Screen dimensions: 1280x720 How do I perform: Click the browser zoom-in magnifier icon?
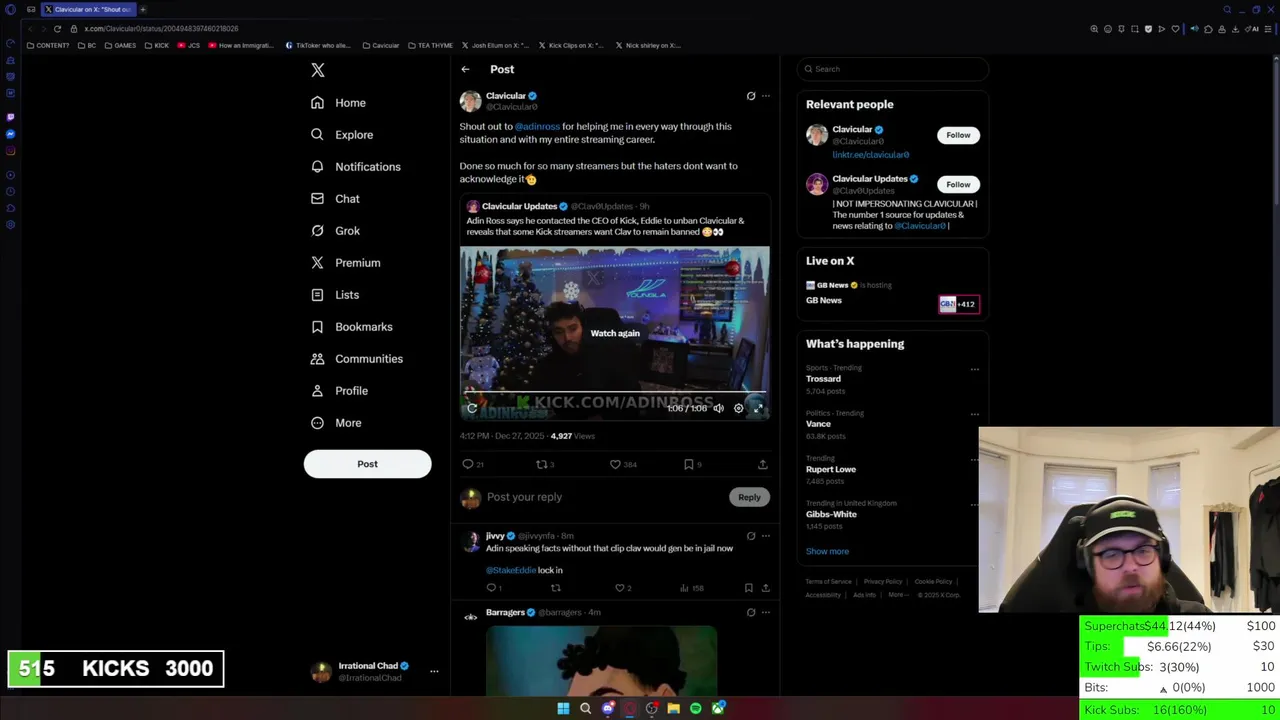pos(1094,29)
